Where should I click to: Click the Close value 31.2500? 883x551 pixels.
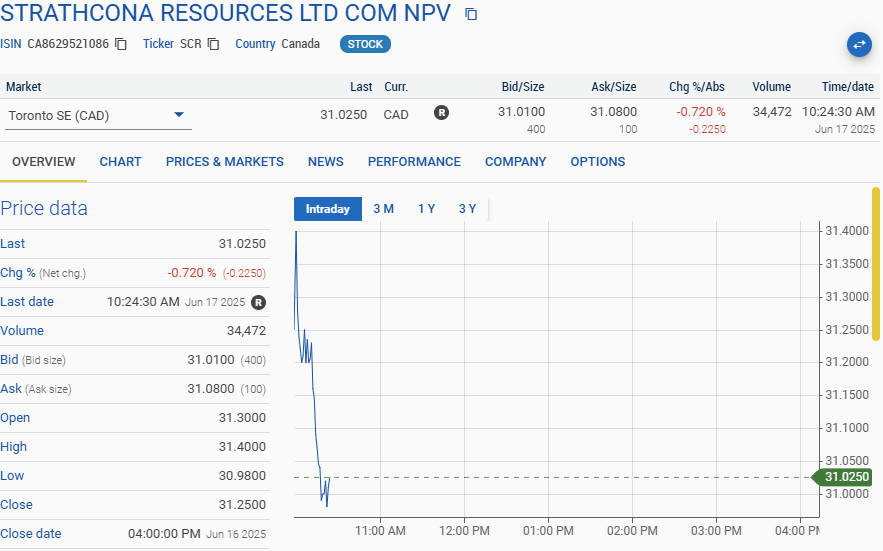[242, 505]
